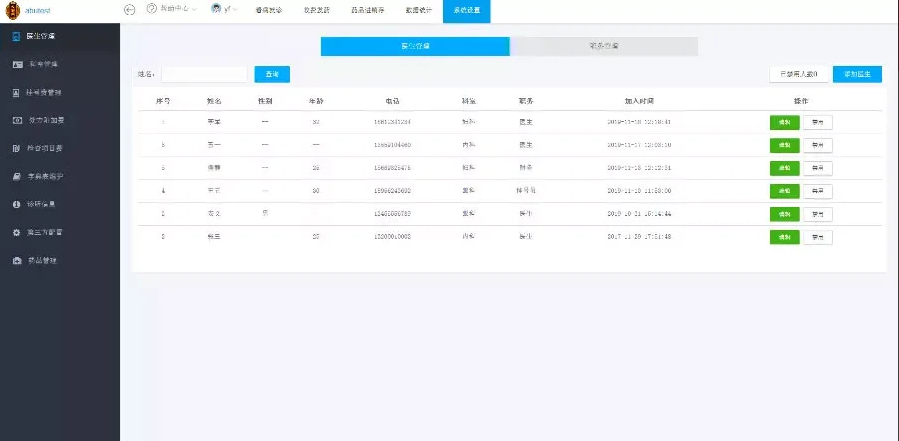Click the green 编辑 button in first row
Image resolution: width=899 pixels, height=441 pixels.
(784, 122)
